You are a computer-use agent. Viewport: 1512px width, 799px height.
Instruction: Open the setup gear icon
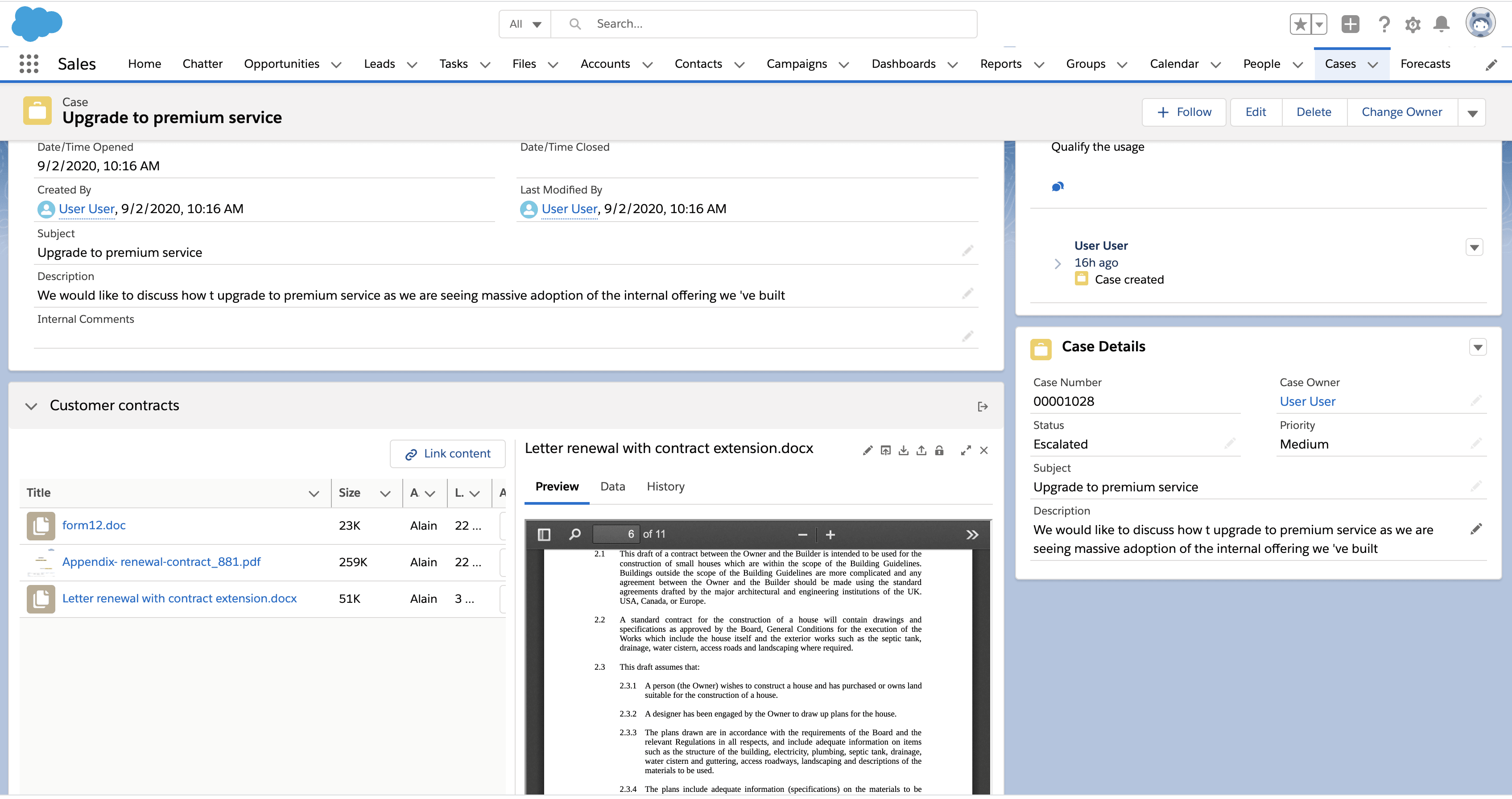tap(1413, 25)
